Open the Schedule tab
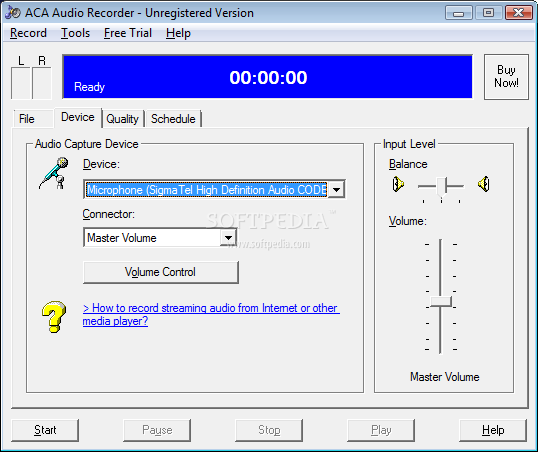Image resolution: width=538 pixels, height=452 pixels. pos(173,119)
